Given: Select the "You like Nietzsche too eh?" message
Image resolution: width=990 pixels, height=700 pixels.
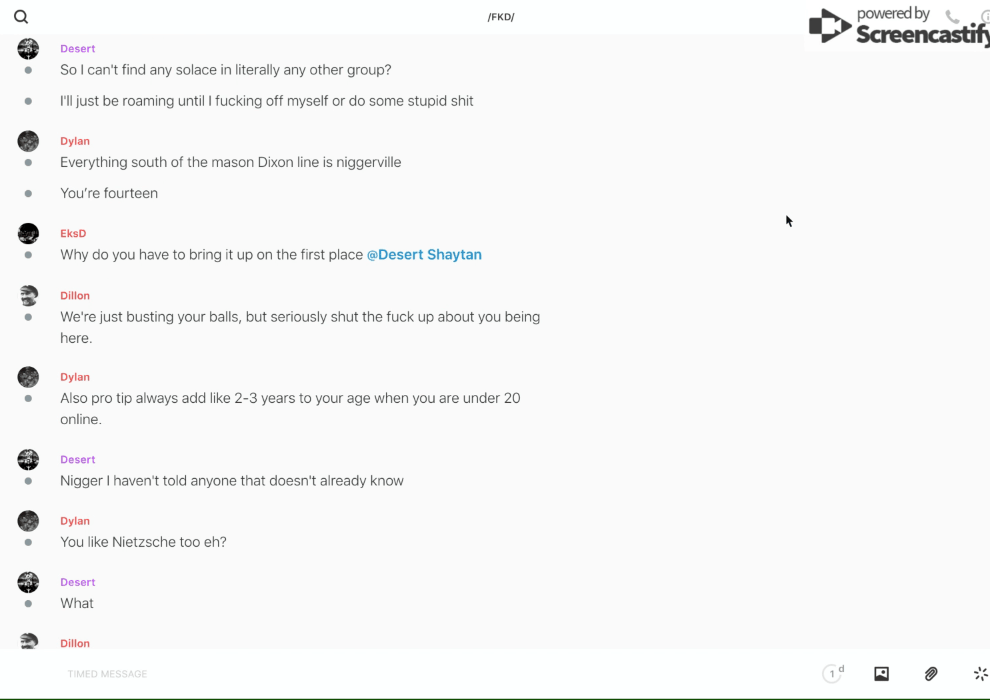Looking at the screenshot, I should pyautogui.click(x=143, y=542).
